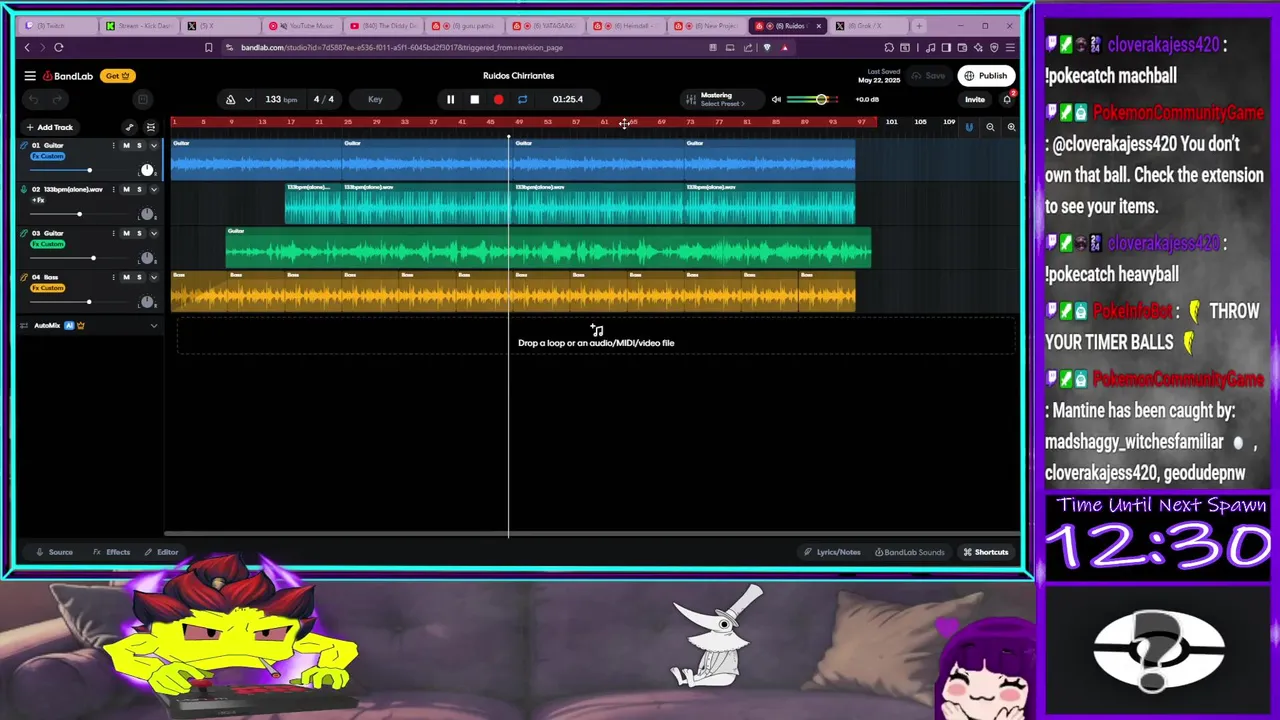1280x720 pixels.
Task: Add a new track
Action: click(49, 127)
